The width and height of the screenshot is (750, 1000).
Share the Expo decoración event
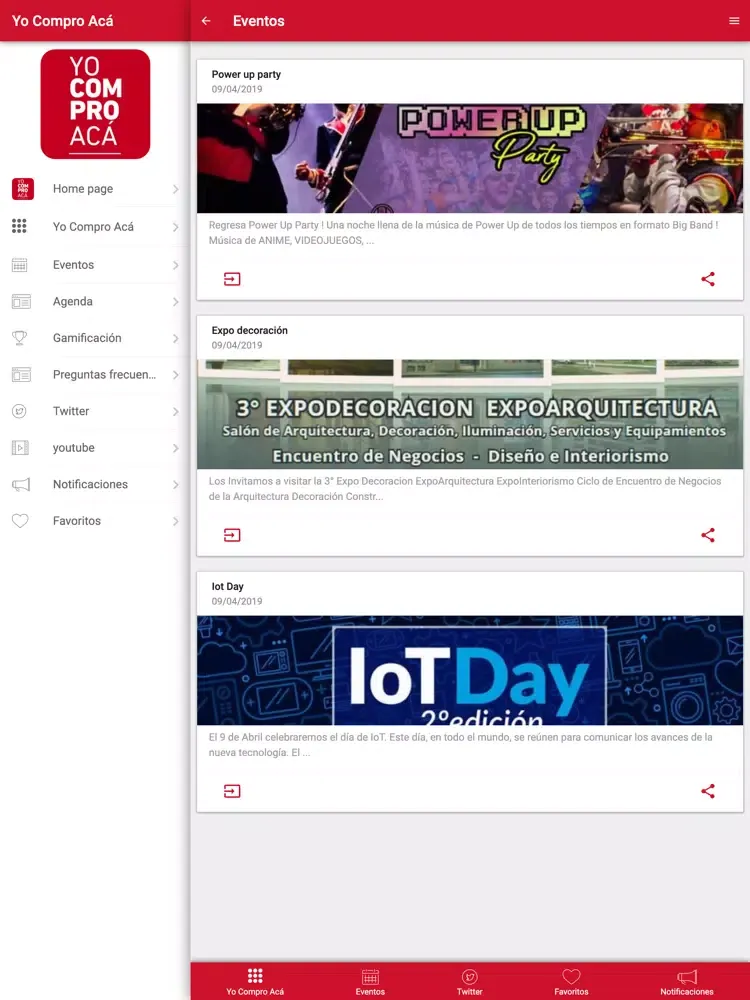click(708, 535)
